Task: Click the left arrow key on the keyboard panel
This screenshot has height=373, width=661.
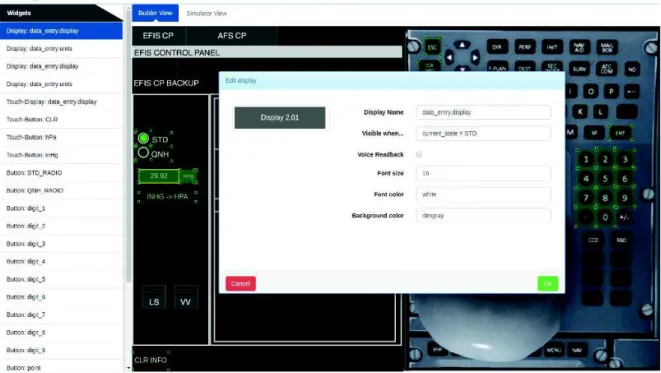Action: click(x=449, y=57)
